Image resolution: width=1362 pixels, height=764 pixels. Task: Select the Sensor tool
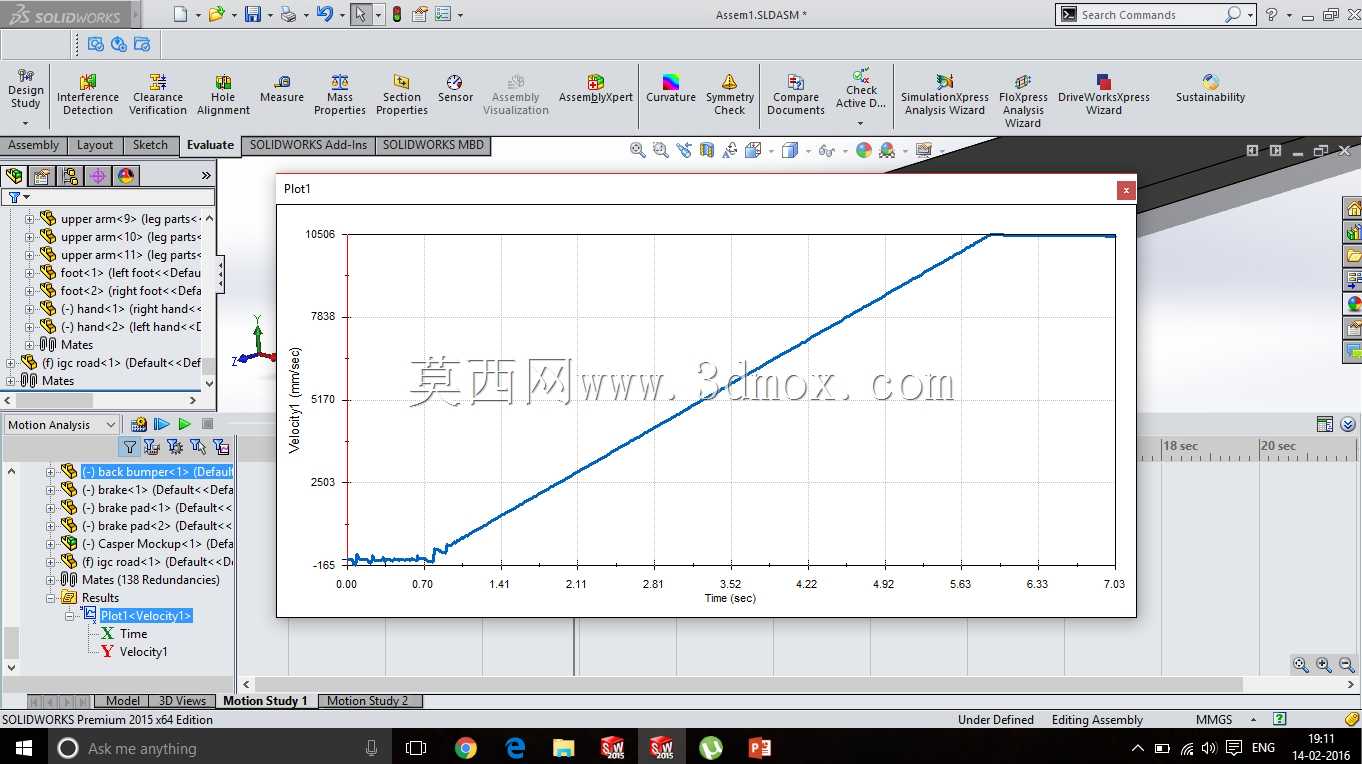pyautogui.click(x=455, y=89)
